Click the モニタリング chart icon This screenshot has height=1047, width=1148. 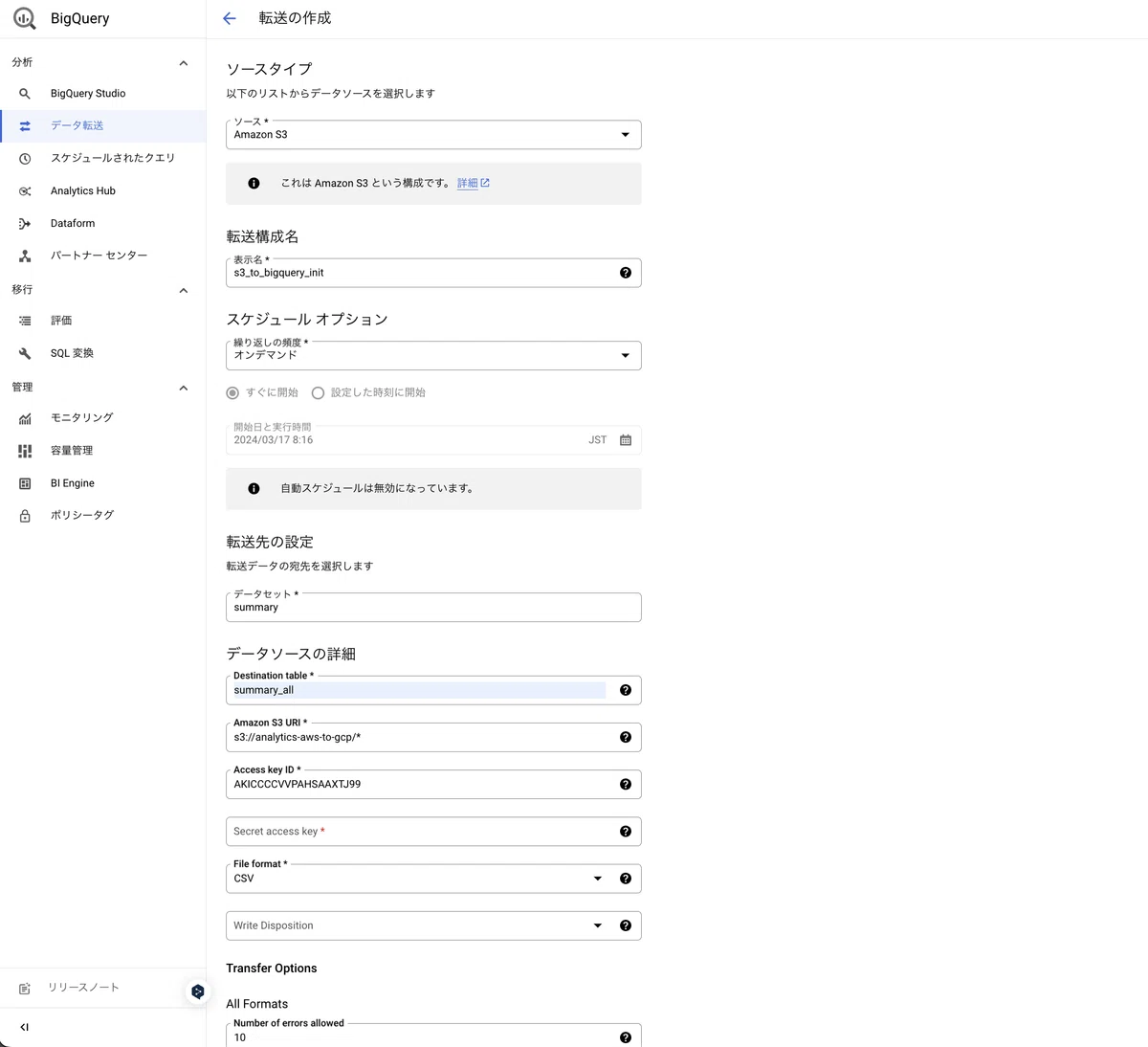[x=25, y=418]
